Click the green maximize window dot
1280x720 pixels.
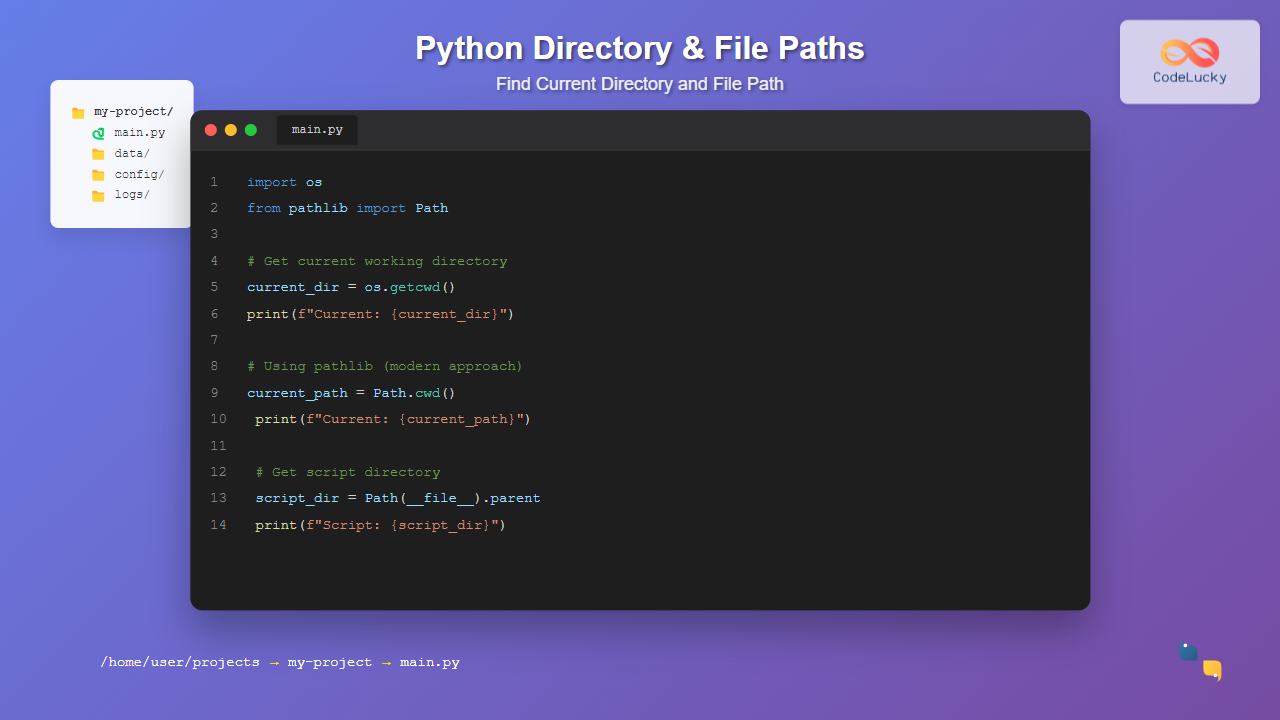[x=251, y=130]
